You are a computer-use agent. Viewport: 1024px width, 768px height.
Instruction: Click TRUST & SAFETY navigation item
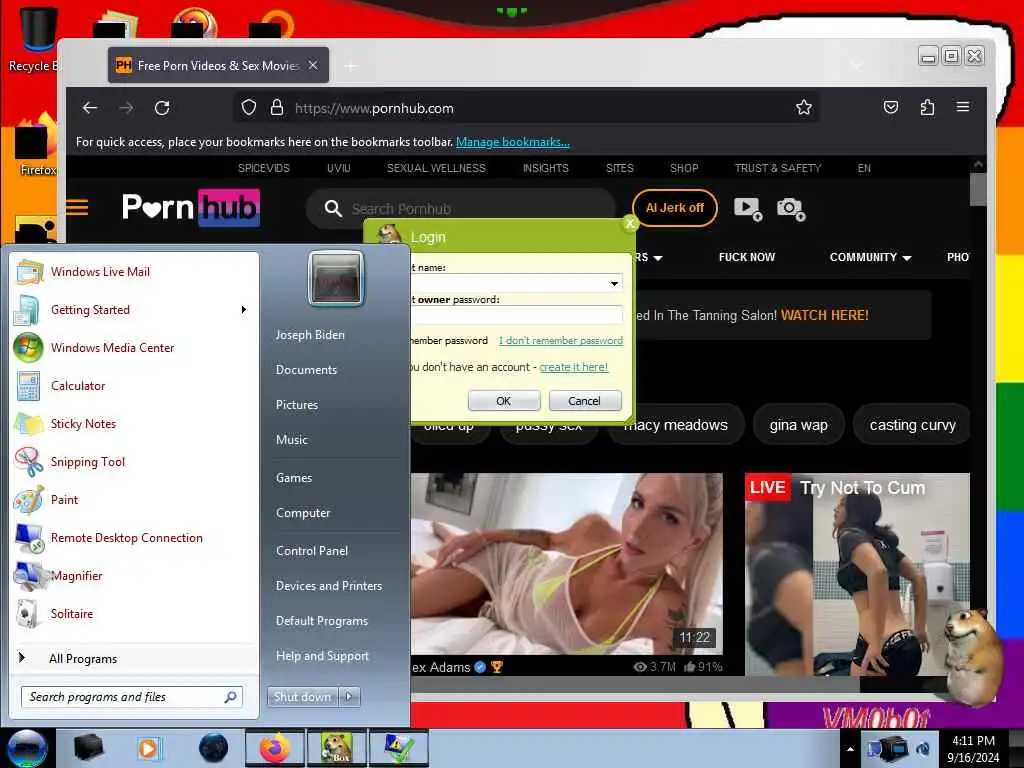point(778,168)
